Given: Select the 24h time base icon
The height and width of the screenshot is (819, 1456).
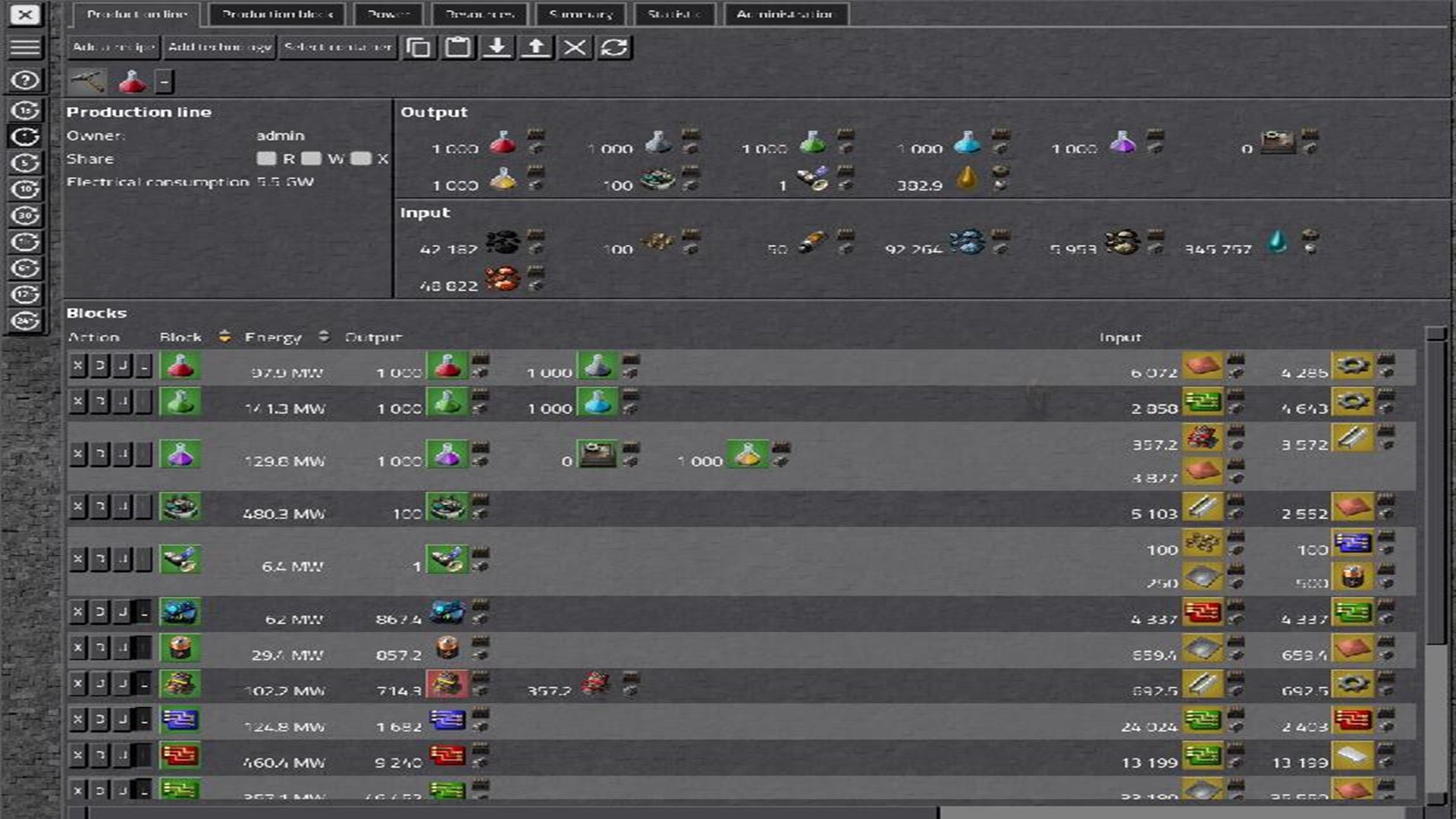Looking at the screenshot, I should [25, 321].
